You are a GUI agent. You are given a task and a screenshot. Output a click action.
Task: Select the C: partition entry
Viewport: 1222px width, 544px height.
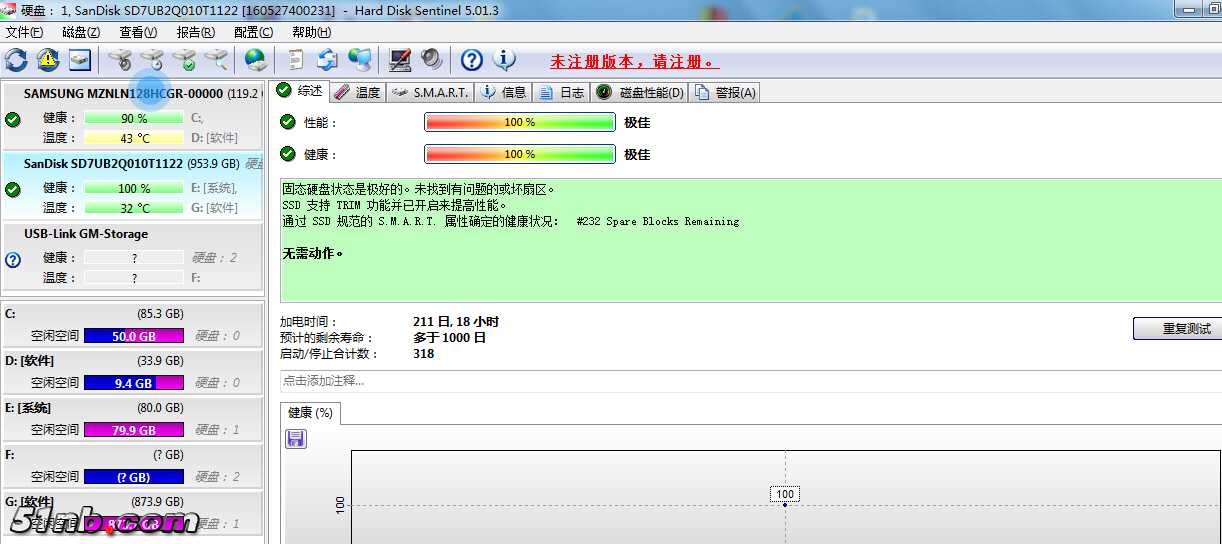point(132,324)
